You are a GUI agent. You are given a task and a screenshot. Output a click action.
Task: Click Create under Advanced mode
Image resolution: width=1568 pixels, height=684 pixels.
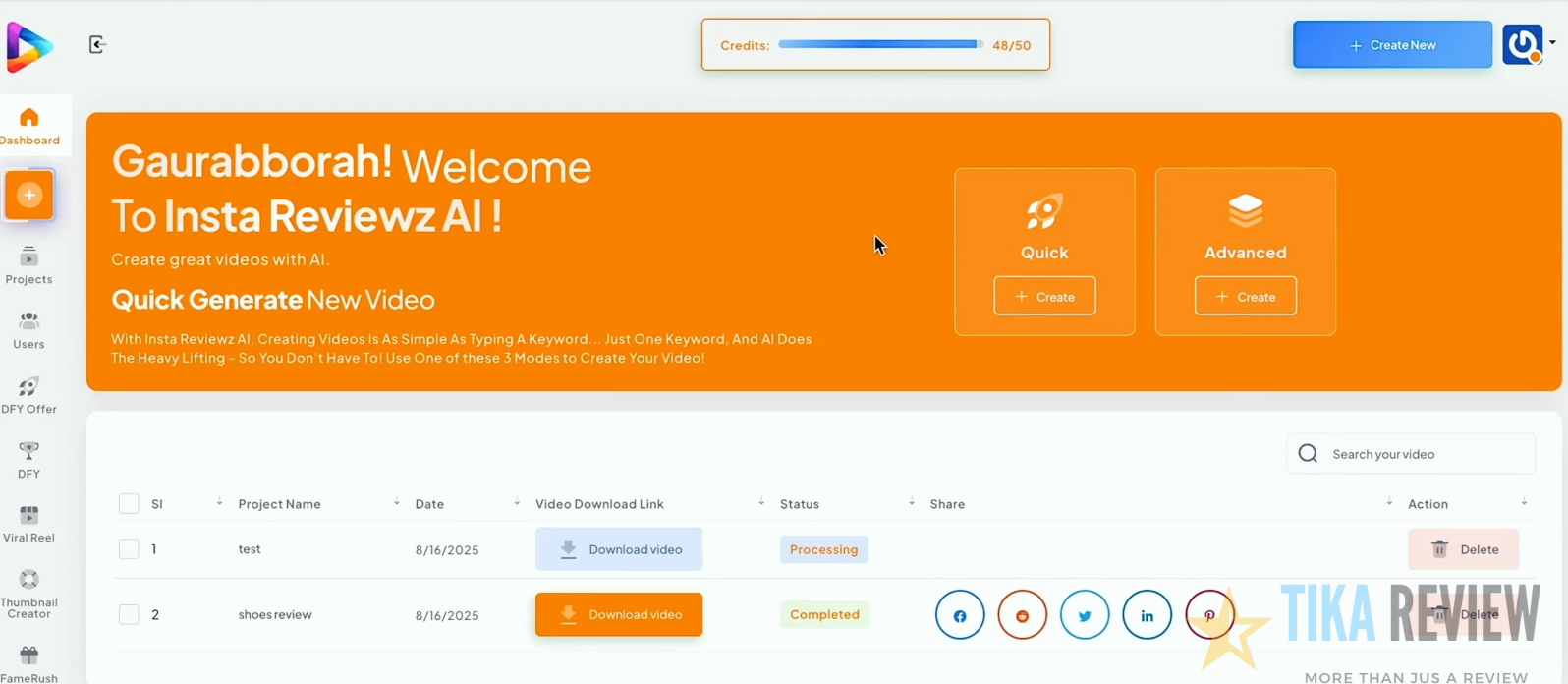coord(1245,296)
